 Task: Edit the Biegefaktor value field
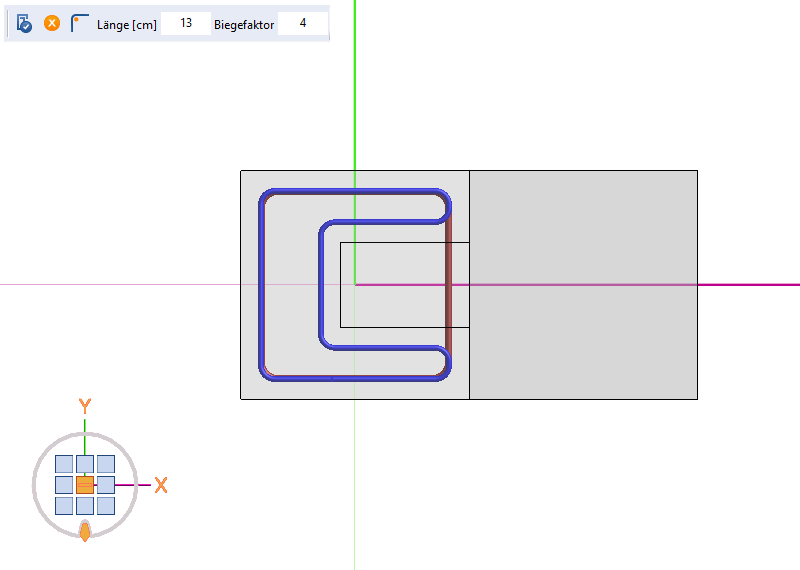[x=303, y=23]
